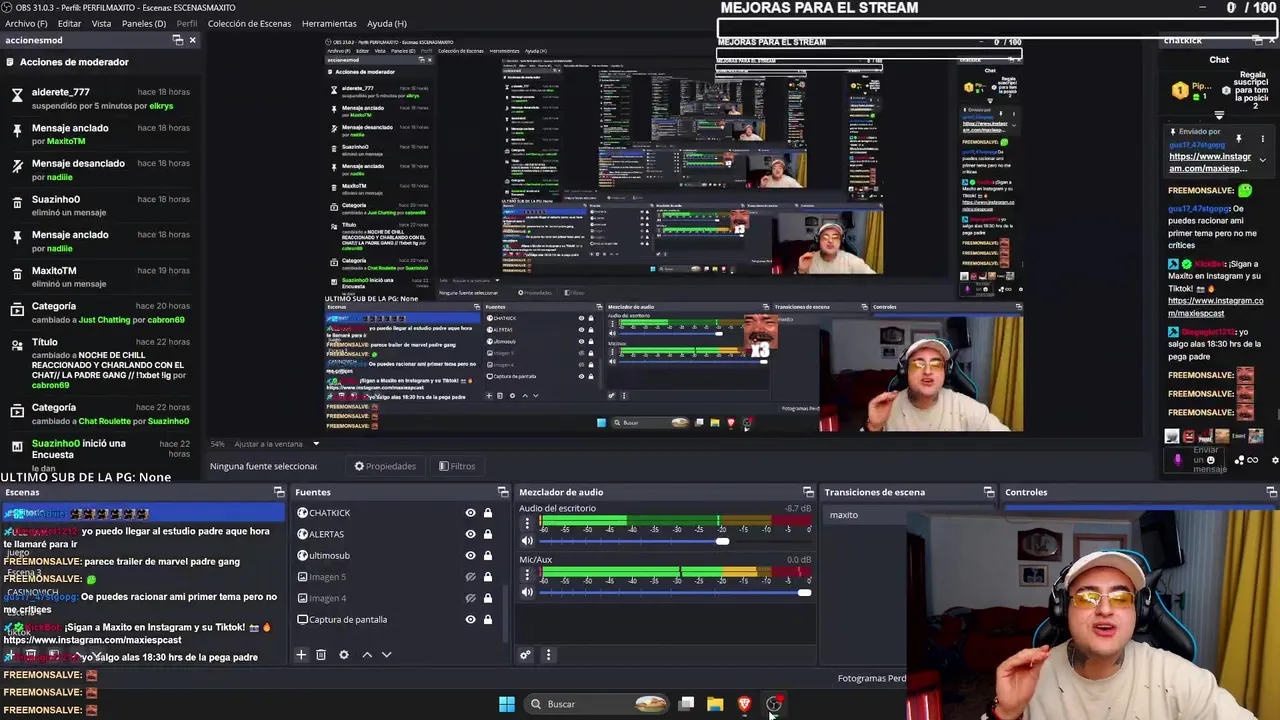This screenshot has width=1280, height=720.
Task: Open pinned Instagram link in chat
Action: [1210, 162]
